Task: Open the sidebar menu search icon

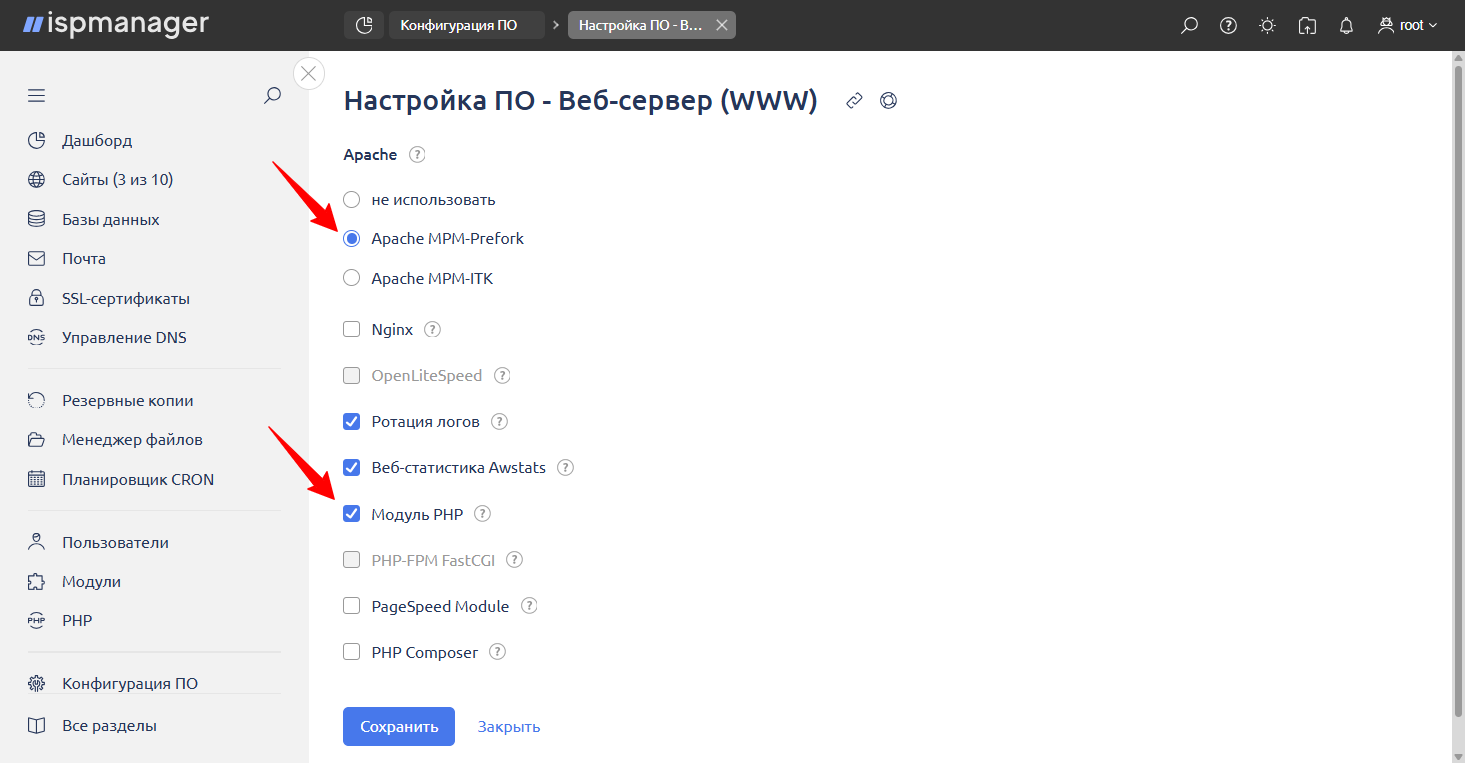Action: tap(272, 96)
